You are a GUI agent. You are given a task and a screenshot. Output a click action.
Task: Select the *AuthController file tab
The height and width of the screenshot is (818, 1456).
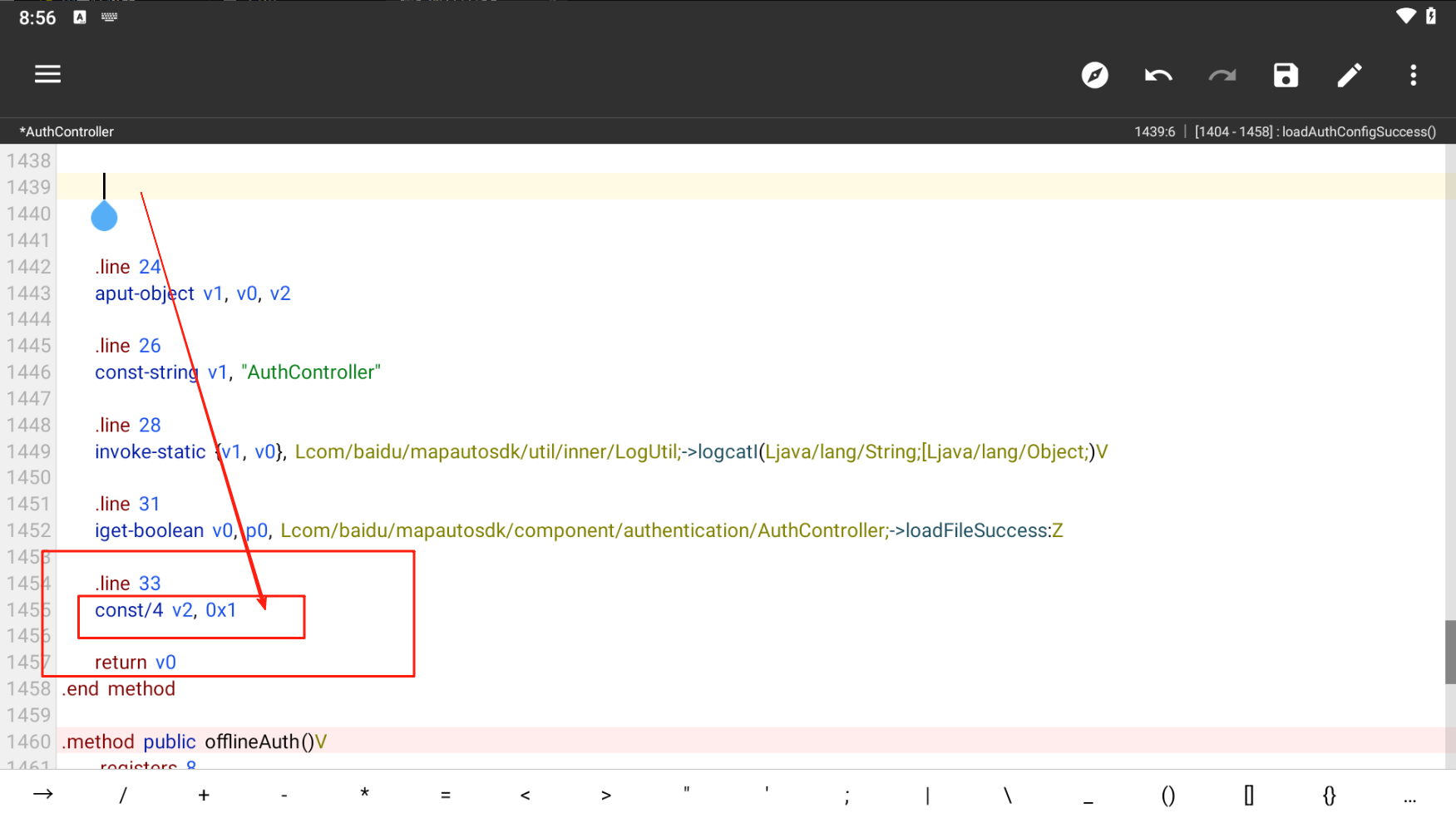(x=67, y=131)
